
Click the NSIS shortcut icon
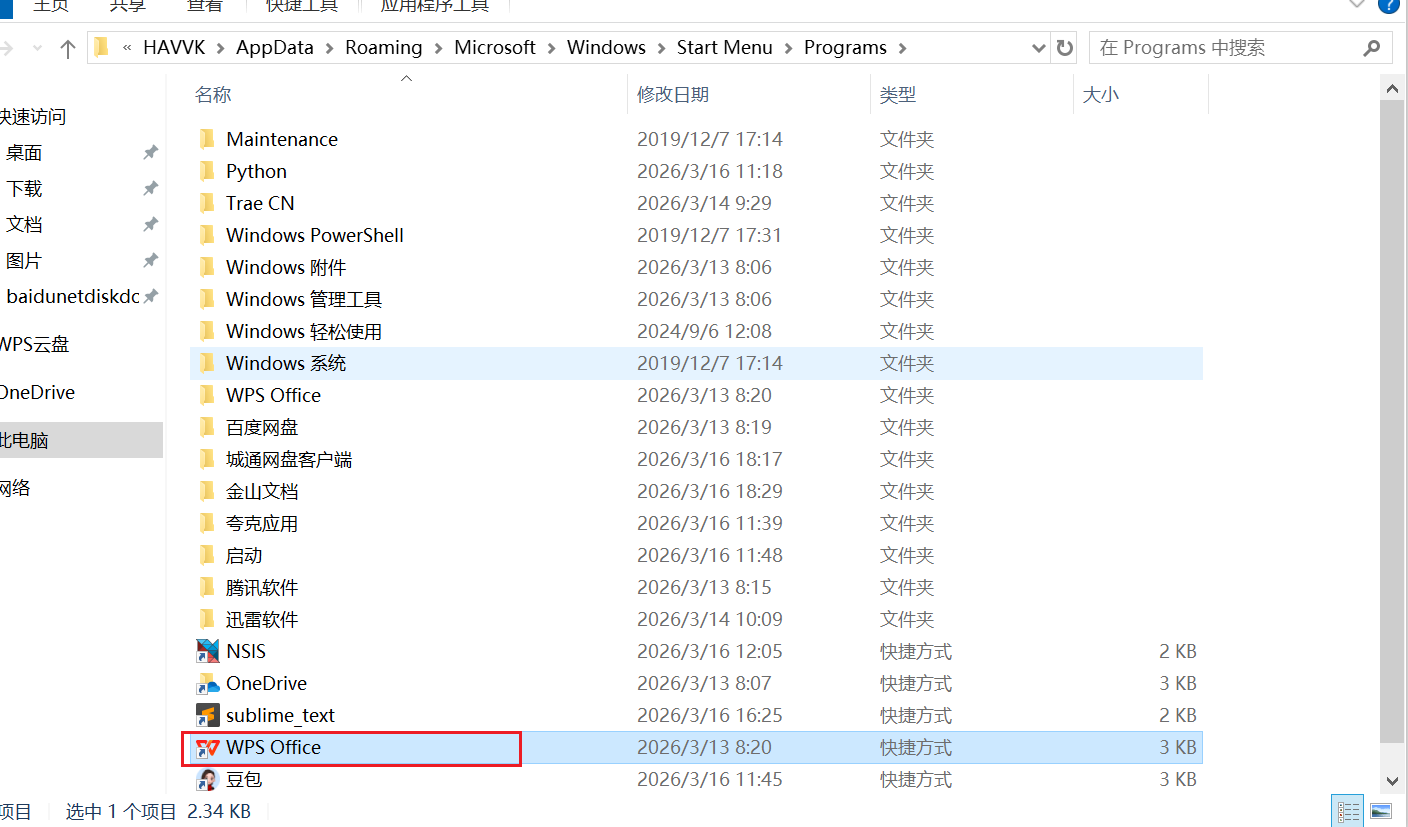(207, 651)
